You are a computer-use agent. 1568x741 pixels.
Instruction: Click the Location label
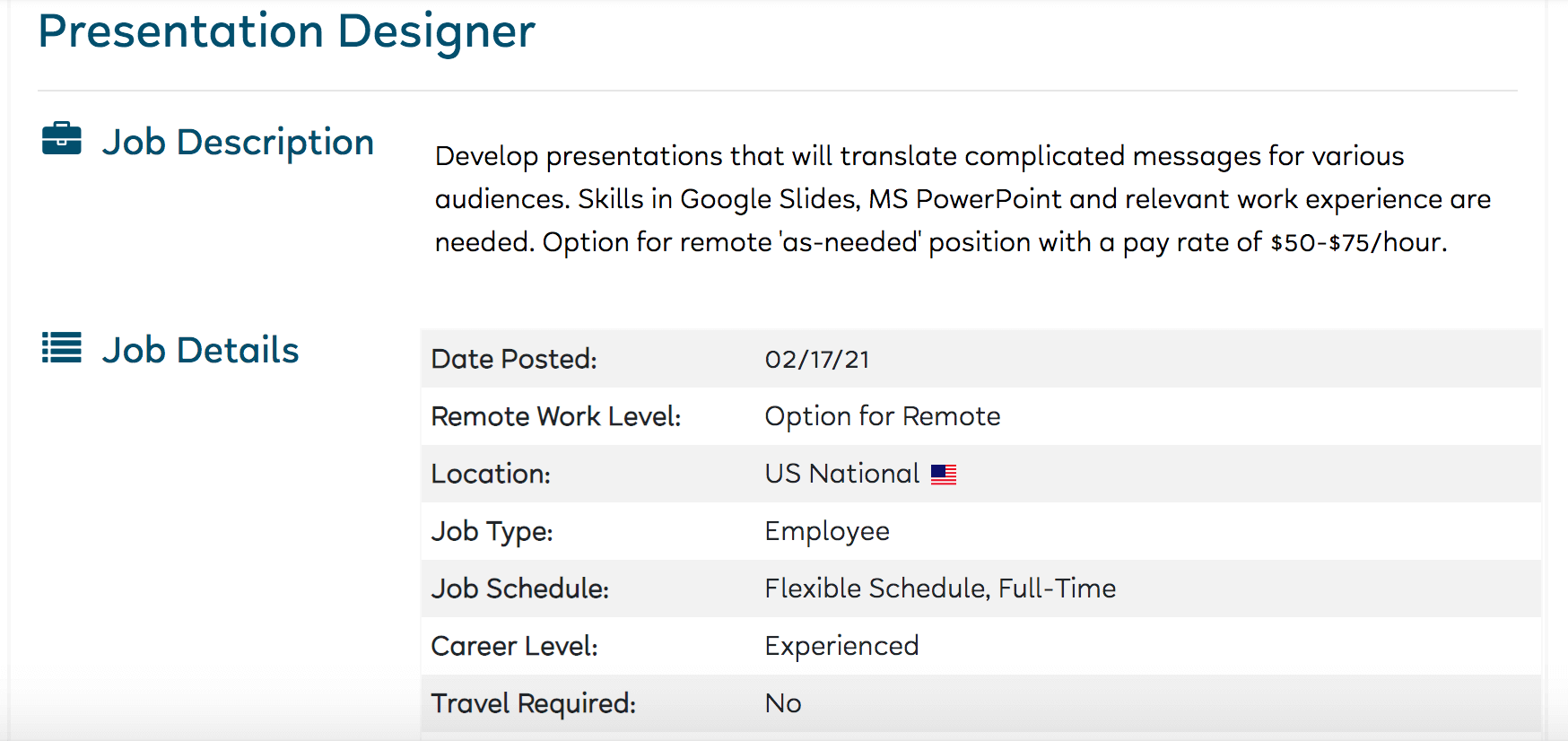491,474
